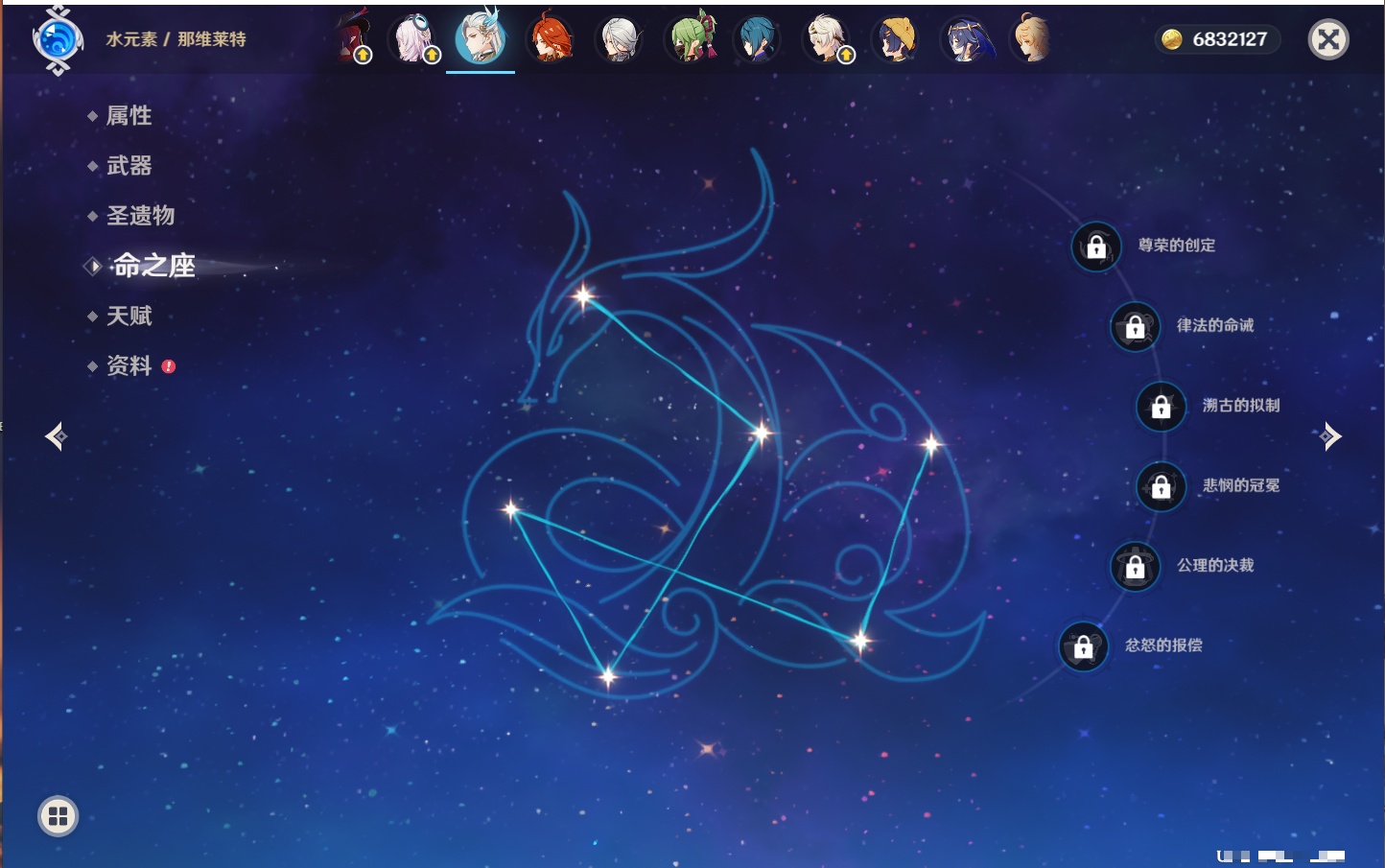This screenshot has width=1385, height=868.
Task: Select the teal-haired character portrait
Action: [x=757, y=39]
